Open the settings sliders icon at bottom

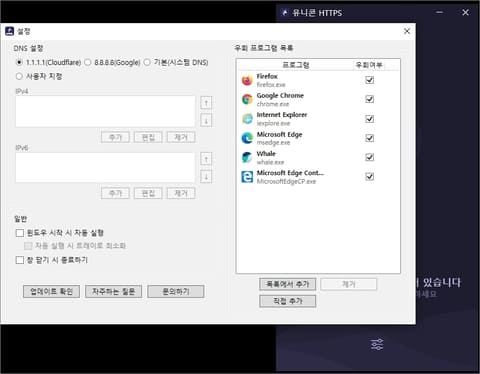377,344
